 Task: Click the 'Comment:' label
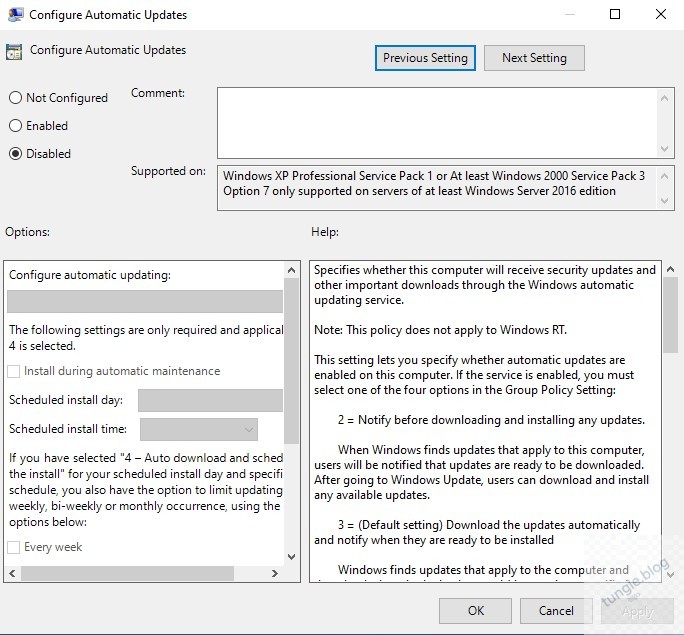(x=158, y=93)
